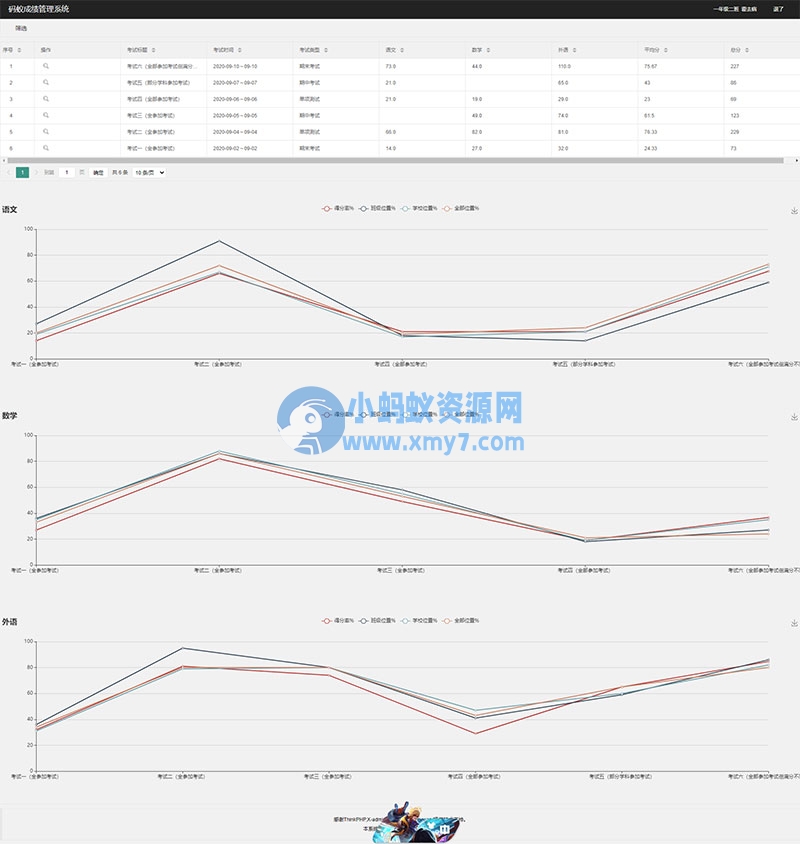Open details via magnifier icon on 考试五 row
800x844 pixels.
(x=47, y=81)
